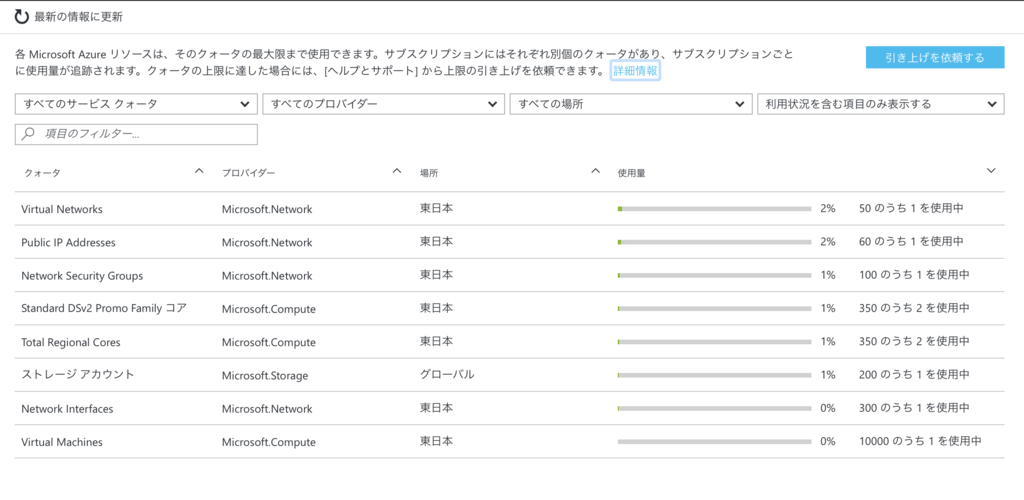Open the すべてのプロバイダー dropdown
The width and height of the screenshot is (1024, 500).
click(383, 104)
